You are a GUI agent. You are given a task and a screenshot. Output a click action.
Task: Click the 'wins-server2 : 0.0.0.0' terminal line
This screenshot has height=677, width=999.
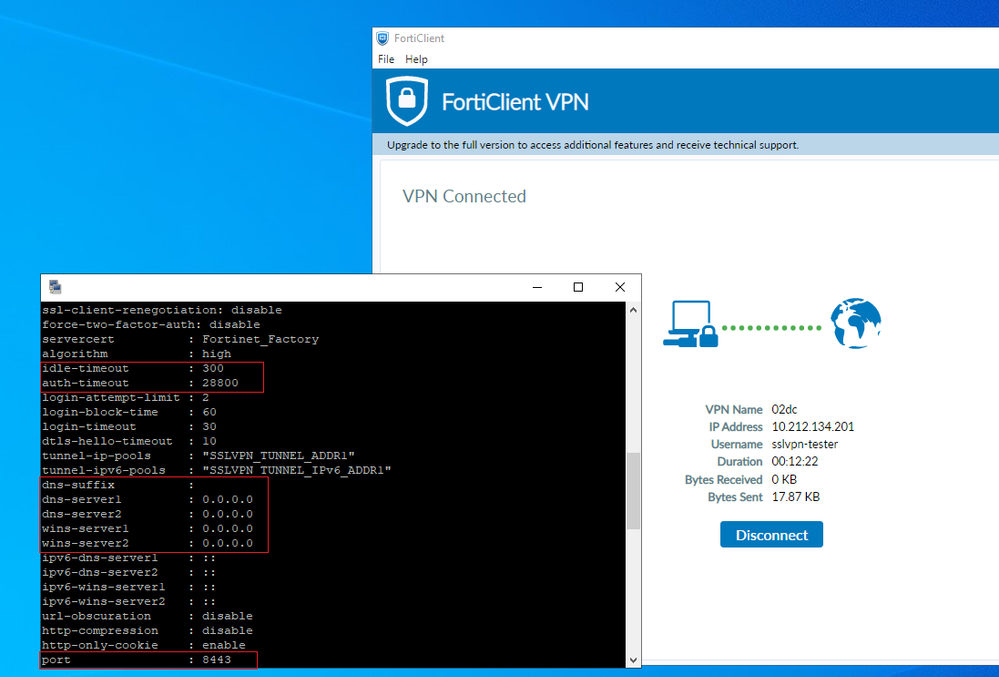[147, 543]
